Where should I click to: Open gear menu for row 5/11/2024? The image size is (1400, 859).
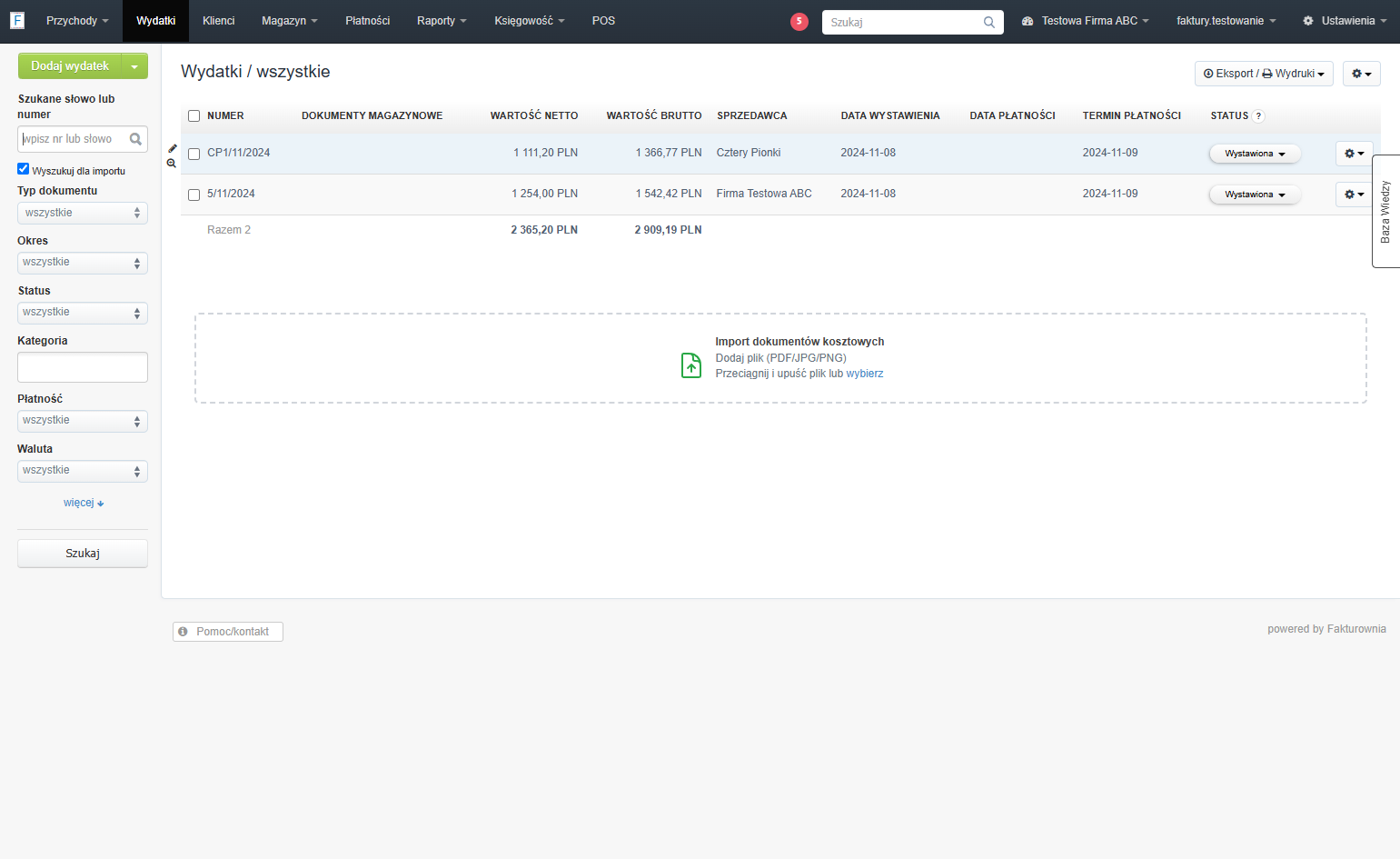(x=1354, y=195)
